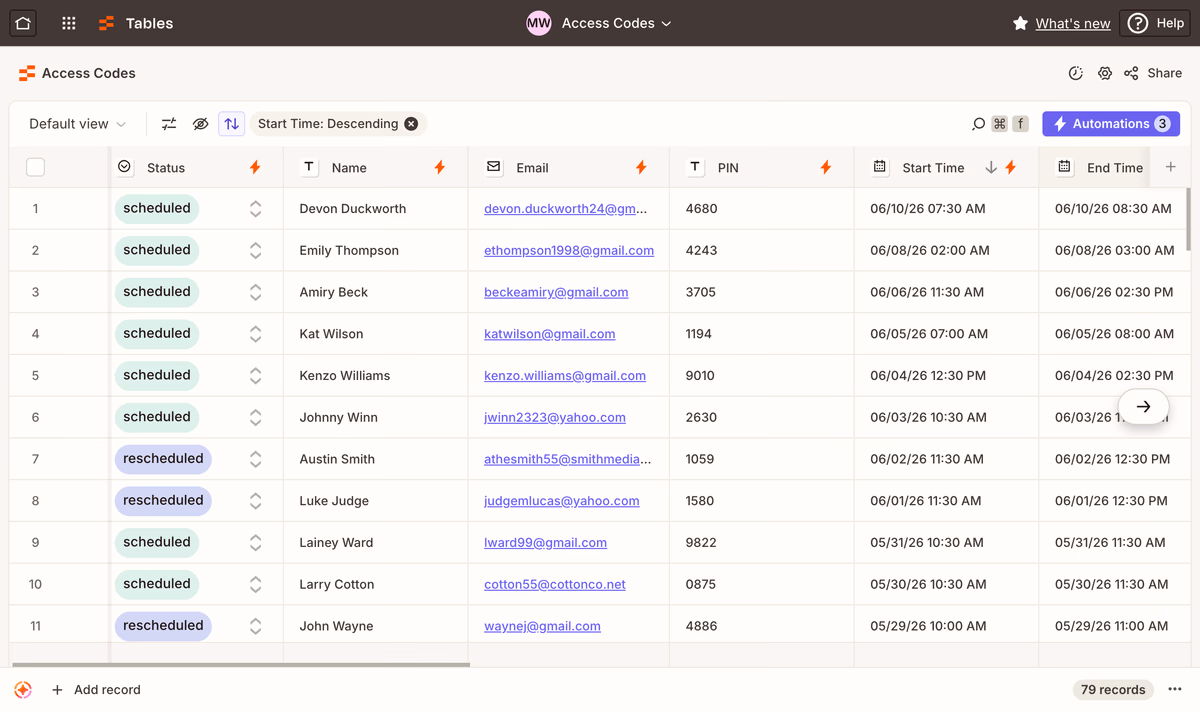1200x712 pixels.
Task: Remove the Start Time Descending sort chip
Action: 411,124
